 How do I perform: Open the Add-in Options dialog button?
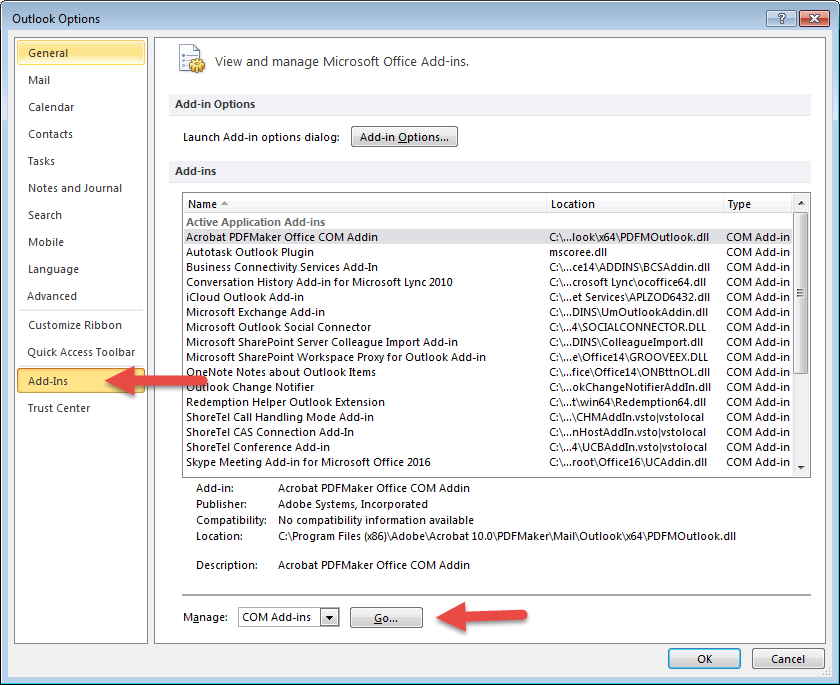(404, 137)
